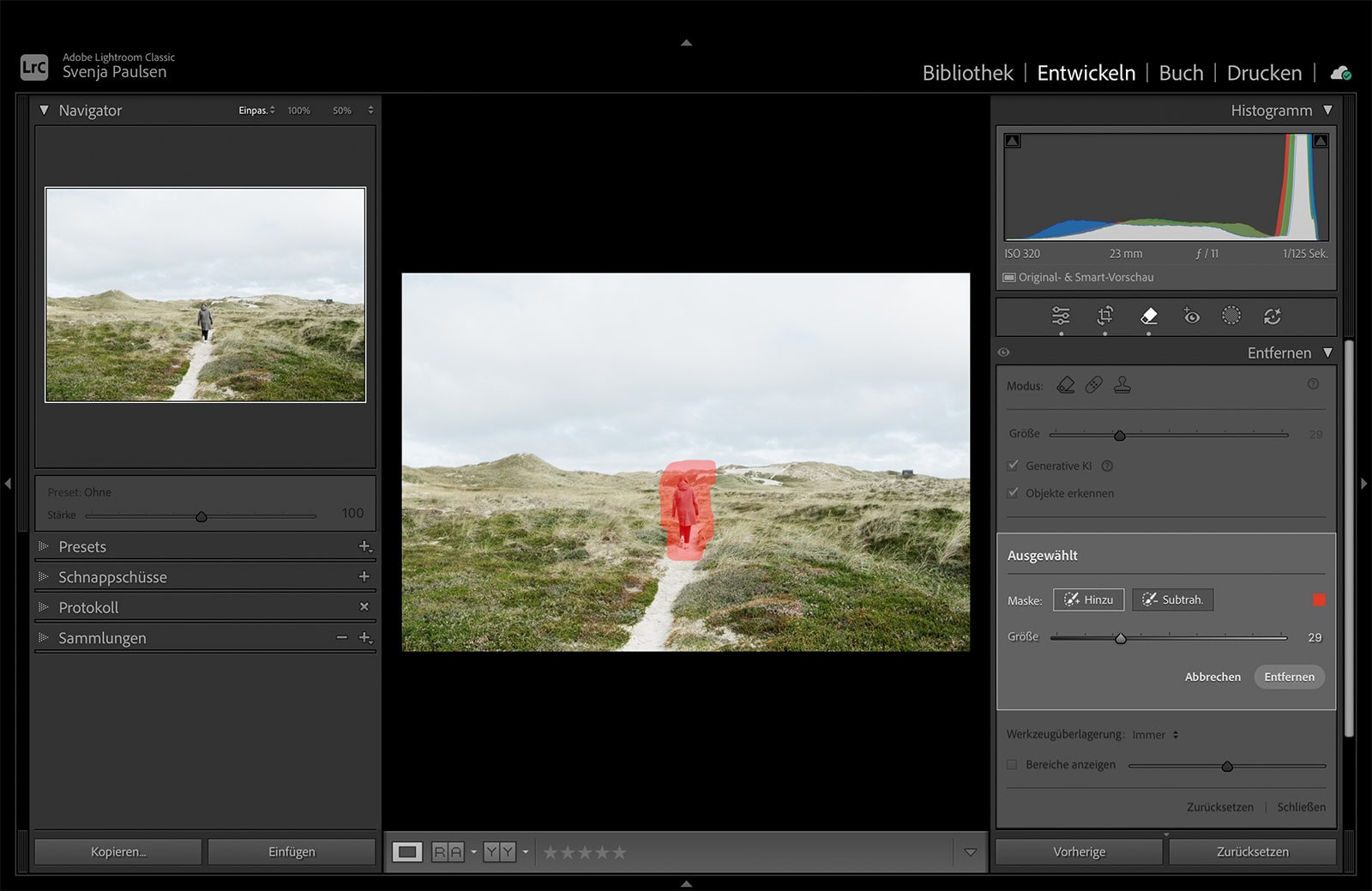Set Navigator zoom to Einpas.
Image resolution: width=1372 pixels, height=891 pixels.
point(252,111)
